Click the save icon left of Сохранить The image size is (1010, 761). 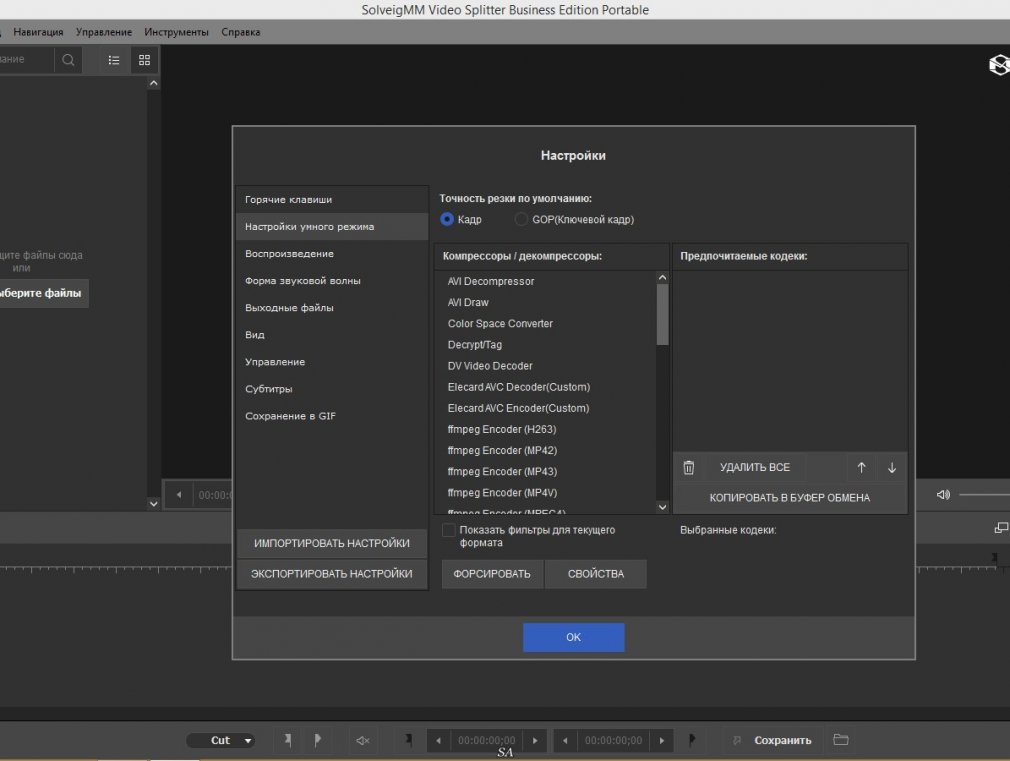[x=737, y=740]
